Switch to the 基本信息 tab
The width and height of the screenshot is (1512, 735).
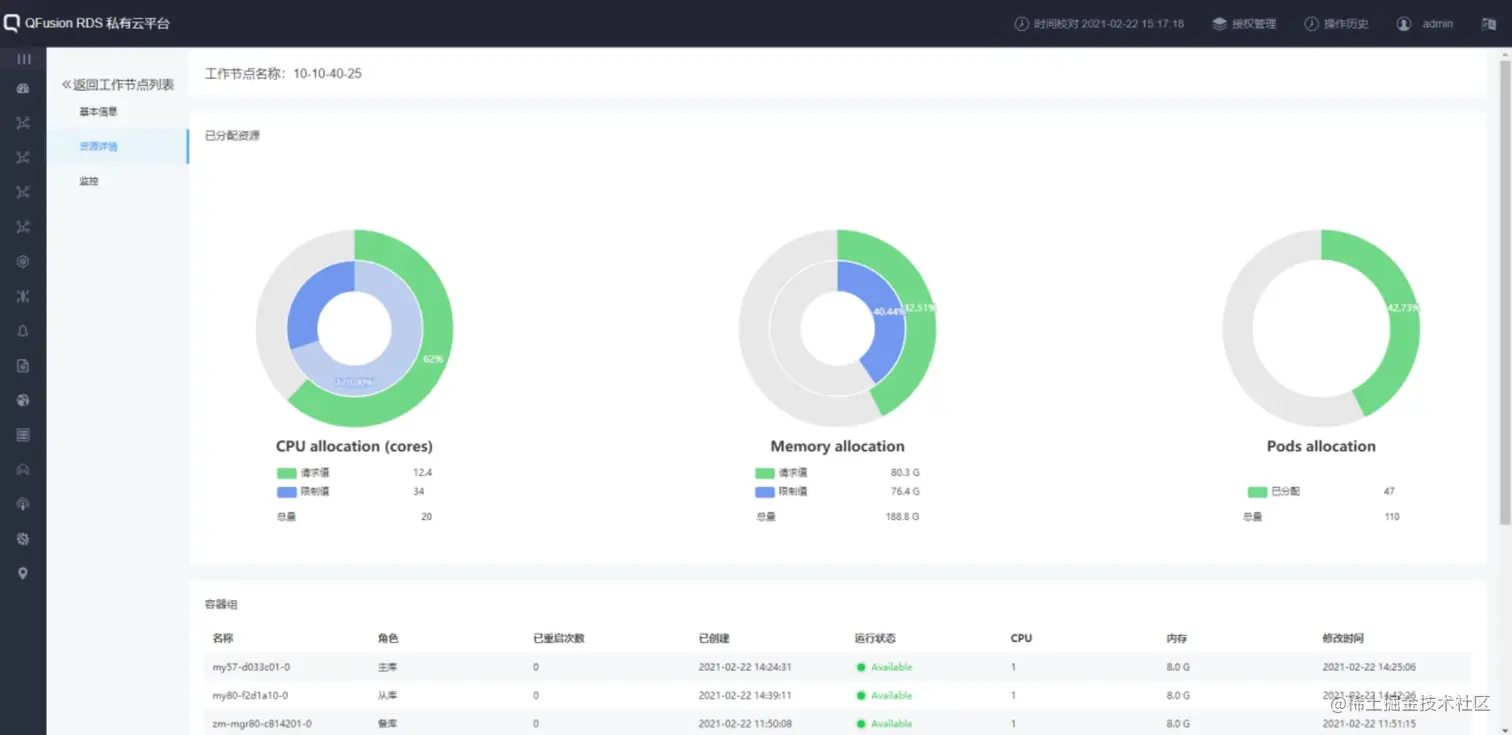[x=98, y=112]
